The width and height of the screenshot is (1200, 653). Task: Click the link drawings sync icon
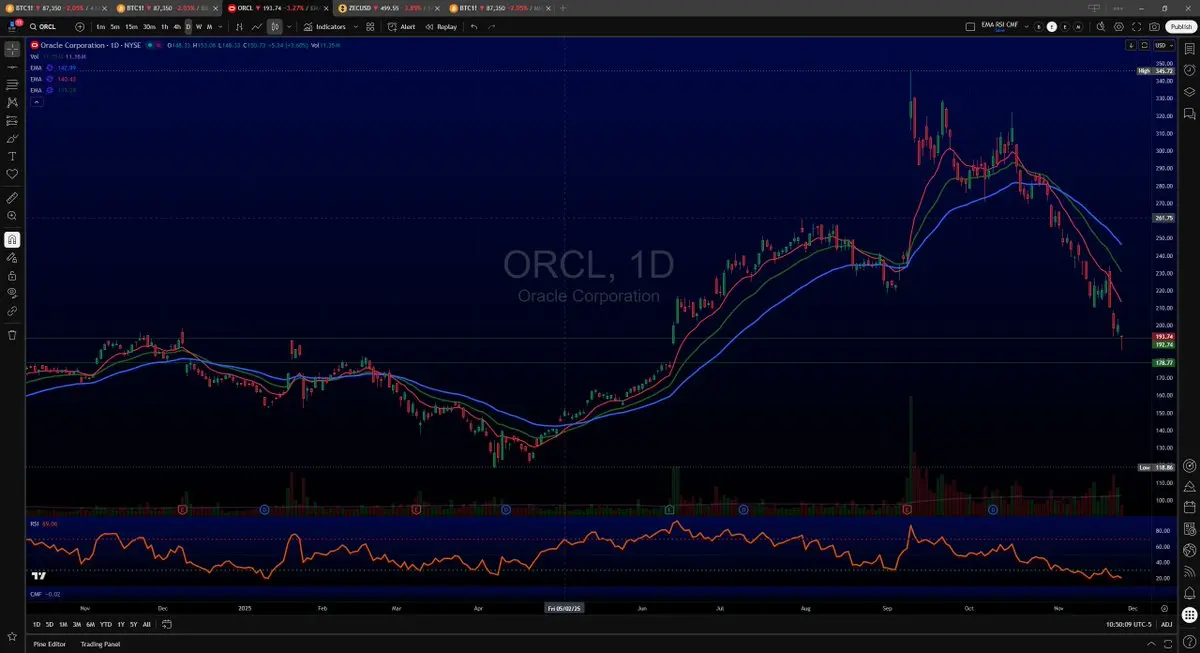tap(12, 311)
